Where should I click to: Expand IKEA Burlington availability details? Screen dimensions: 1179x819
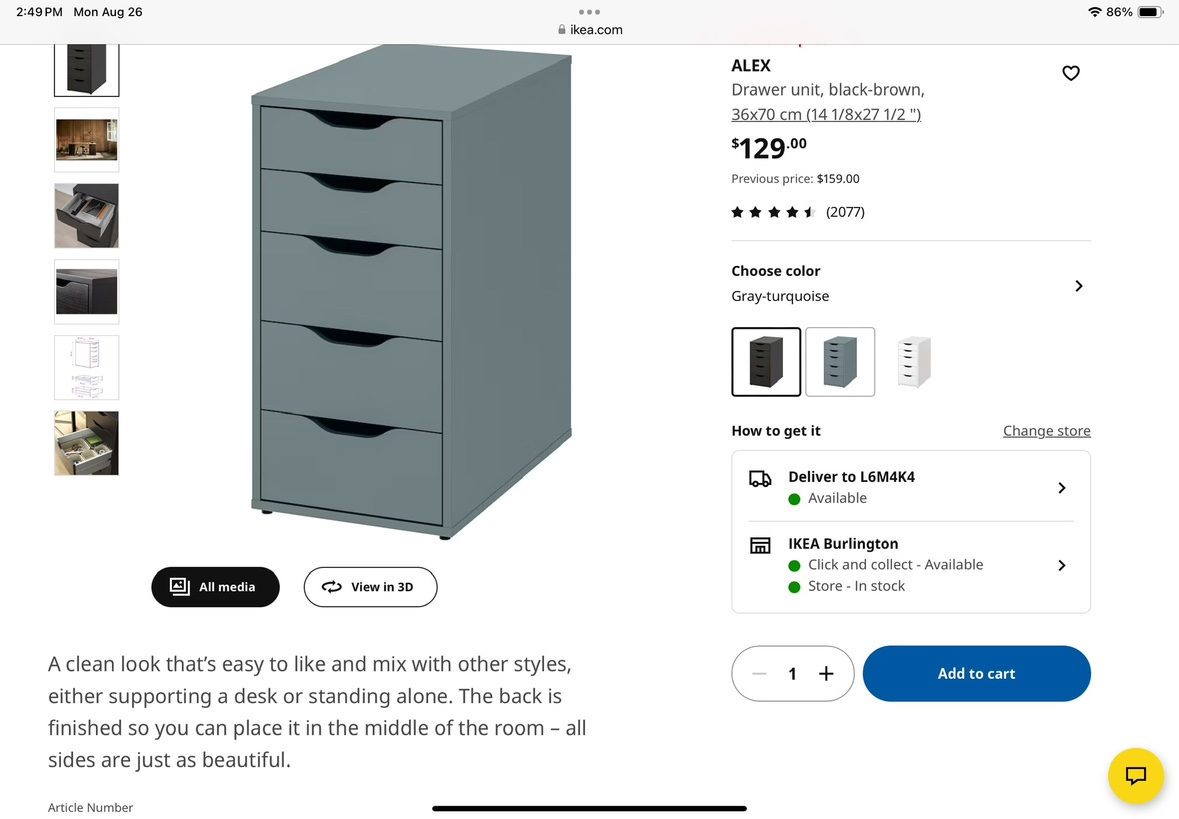tap(1061, 565)
